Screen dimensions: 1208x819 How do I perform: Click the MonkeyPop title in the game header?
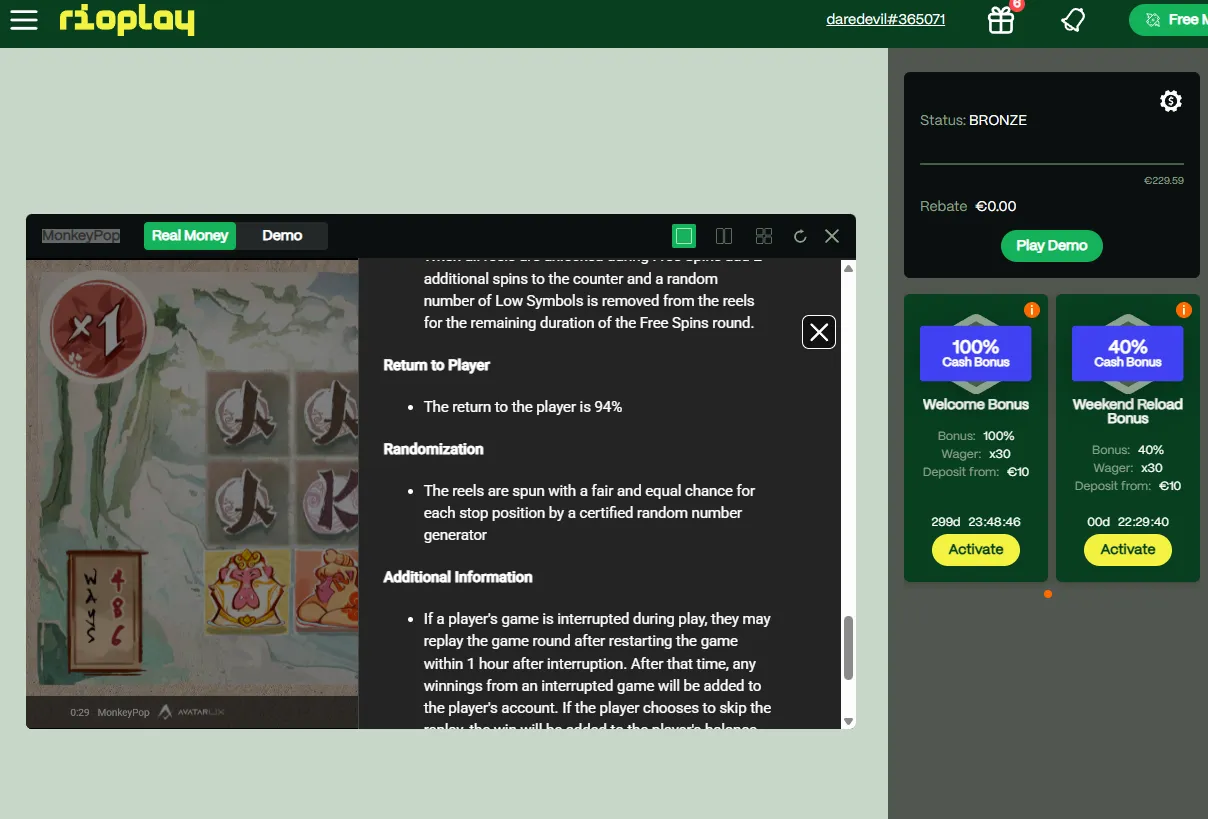click(81, 236)
